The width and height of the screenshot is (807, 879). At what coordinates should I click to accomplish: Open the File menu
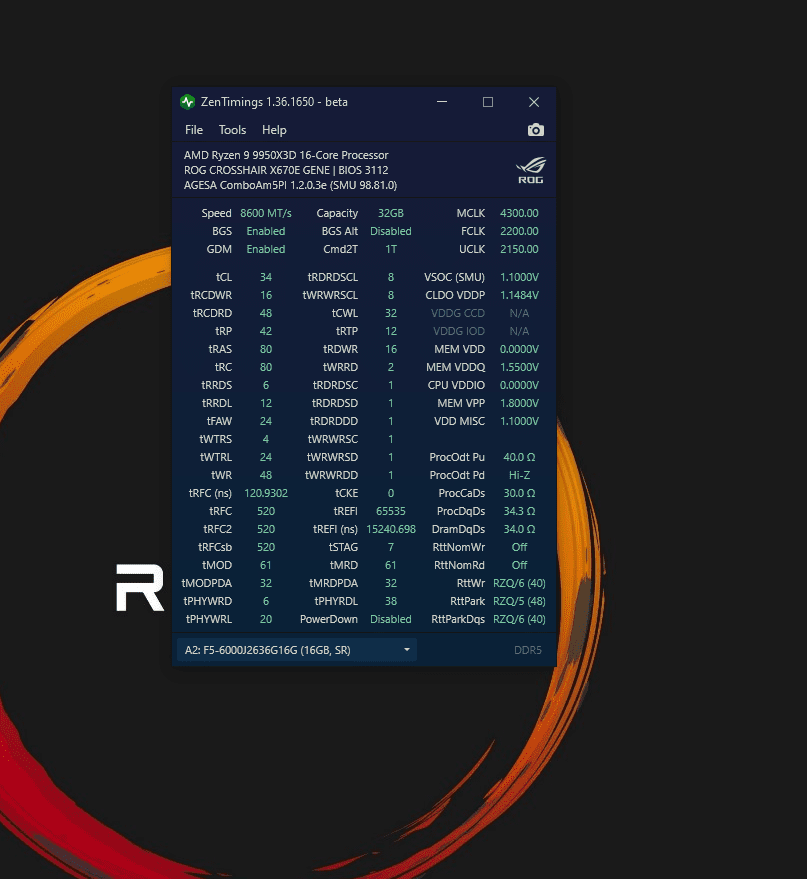pos(194,130)
